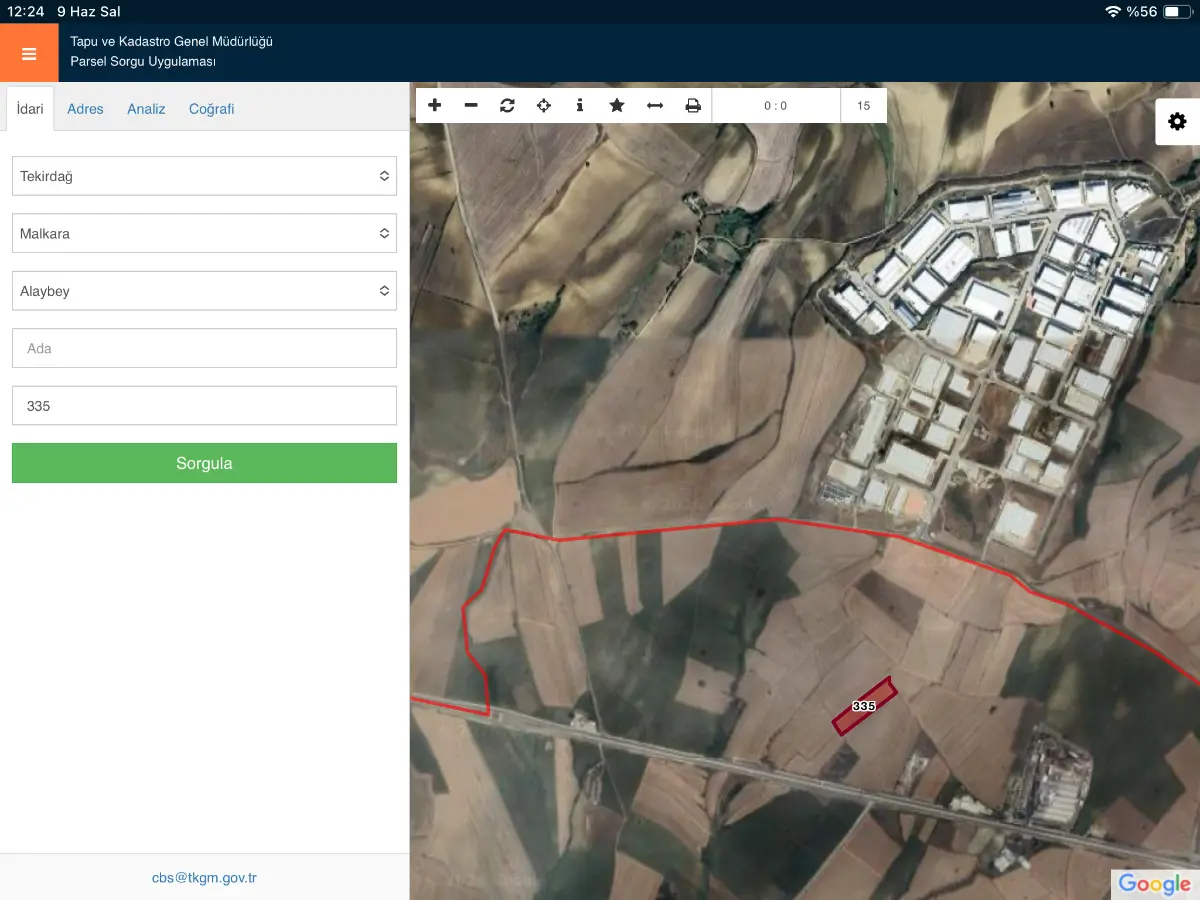Open favorites star in map toolbar
The height and width of the screenshot is (900, 1200).
617,105
